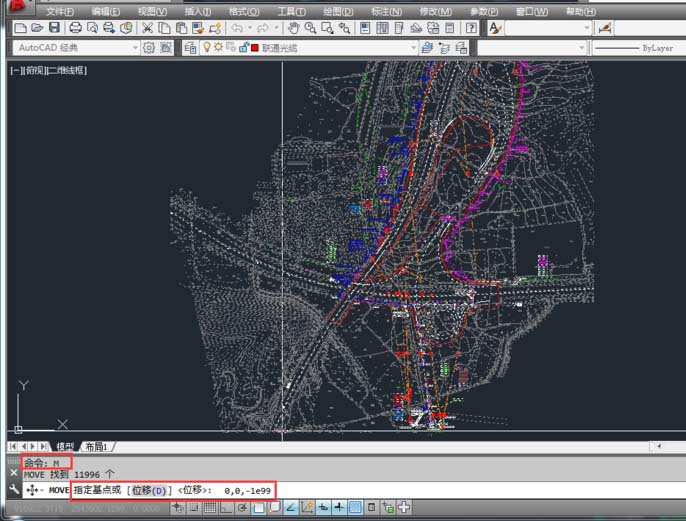The width and height of the screenshot is (686, 521).
Task: Expand the 联通光缆 layer dropdown
Action: pos(413,47)
